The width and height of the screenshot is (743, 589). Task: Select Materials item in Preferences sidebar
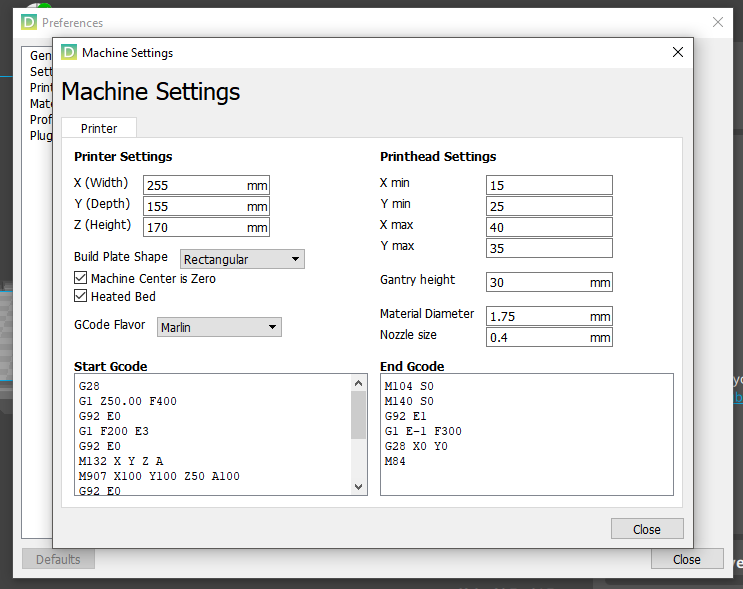click(x=41, y=104)
